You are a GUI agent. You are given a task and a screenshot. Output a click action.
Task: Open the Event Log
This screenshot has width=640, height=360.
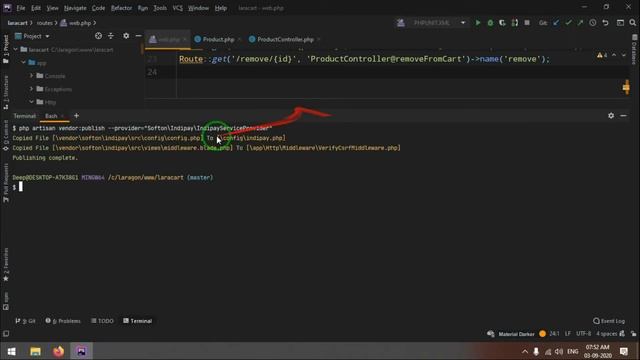coord(609,321)
